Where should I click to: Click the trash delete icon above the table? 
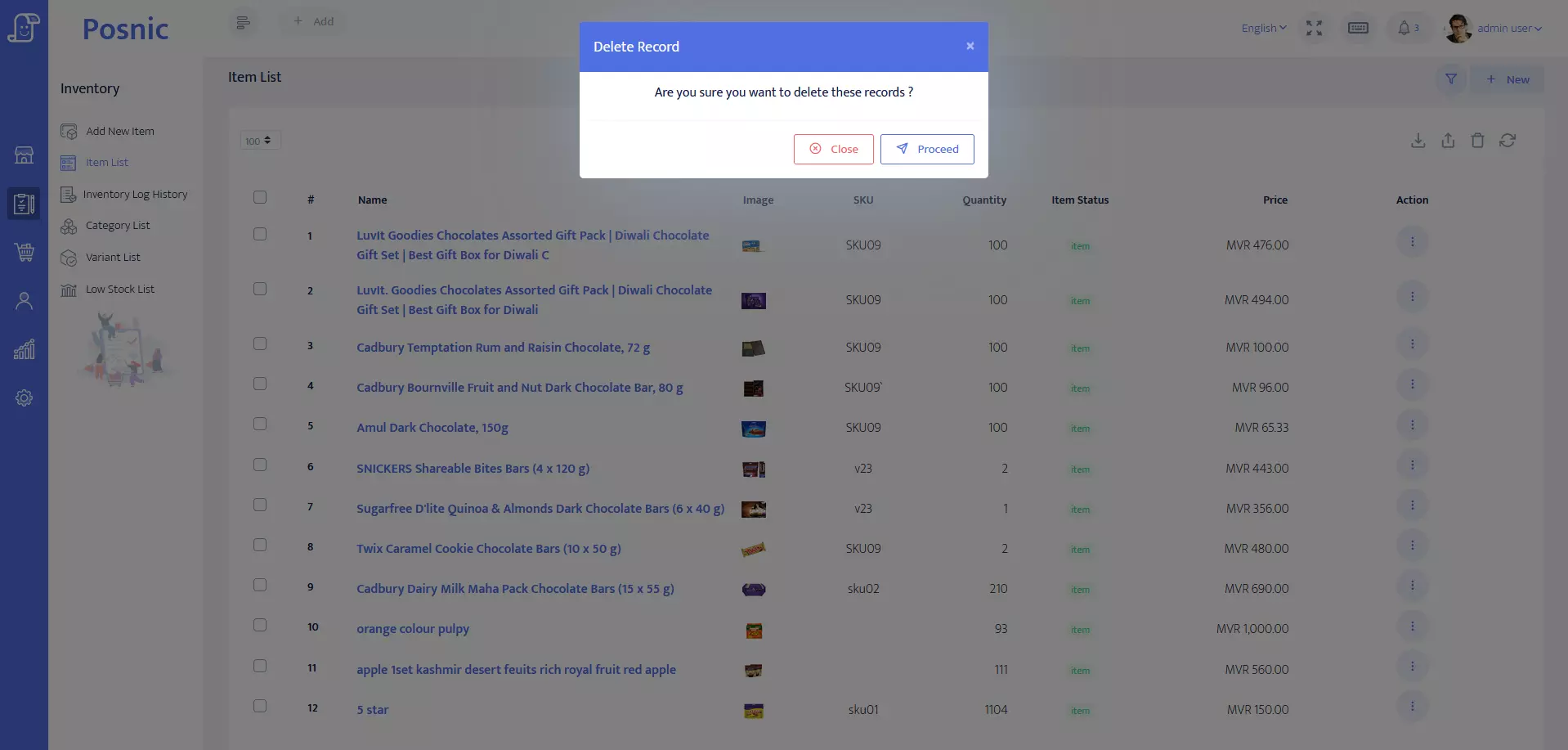tap(1477, 141)
